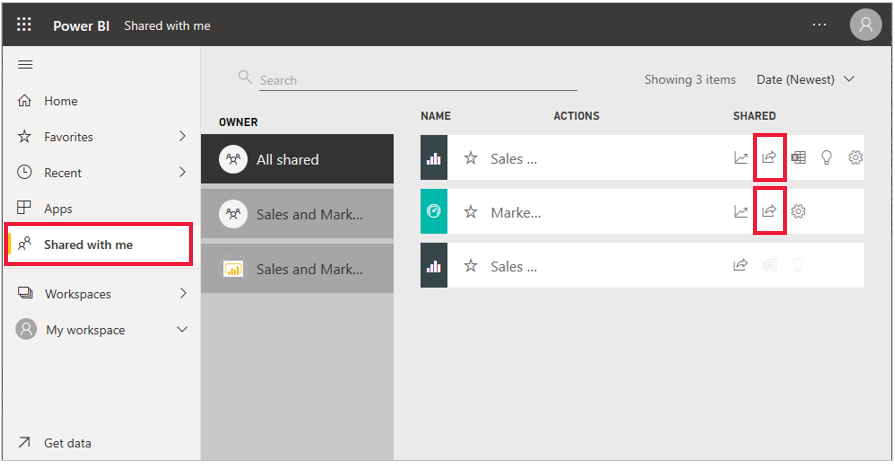Expand the Workspaces flyout chevron
Screen dimensions: 895x464
[x=183, y=293]
